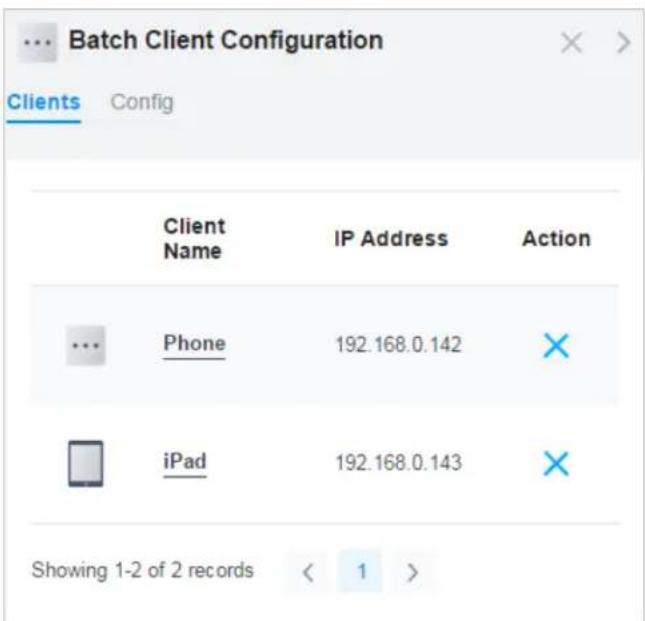Collapse the panel with the right chevron in the header
Screen dimensions: 645x621
[x=624, y=42]
